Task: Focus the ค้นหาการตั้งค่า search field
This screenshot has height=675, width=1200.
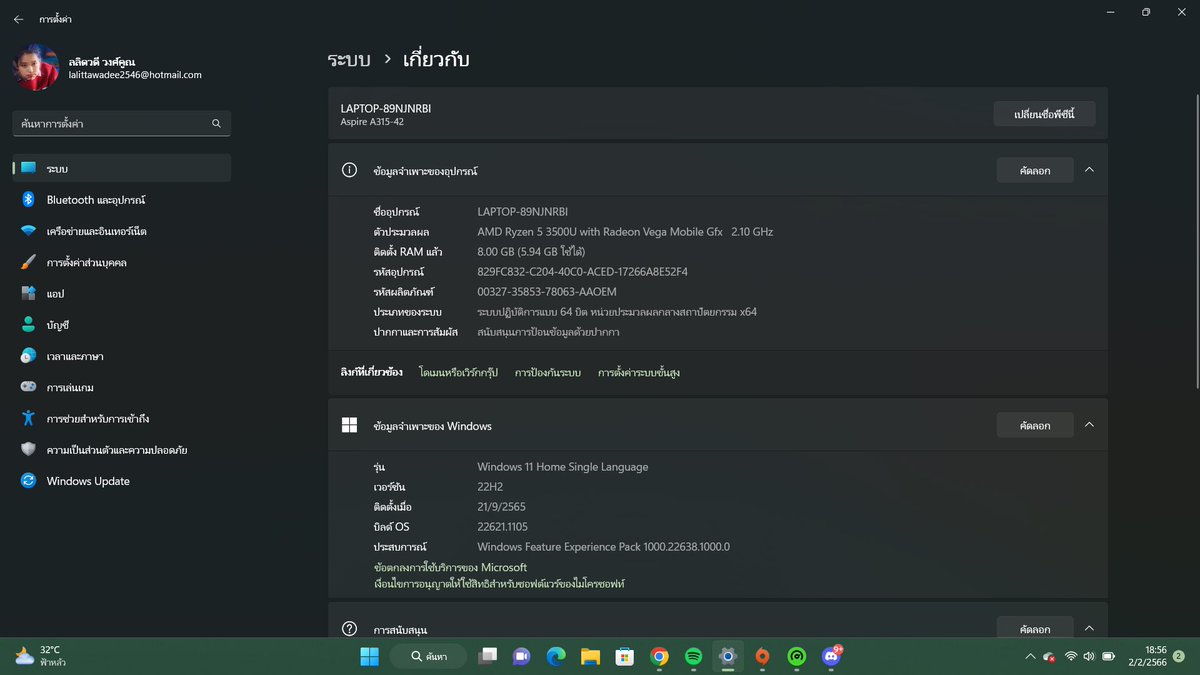Action: (x=122, y=124)
